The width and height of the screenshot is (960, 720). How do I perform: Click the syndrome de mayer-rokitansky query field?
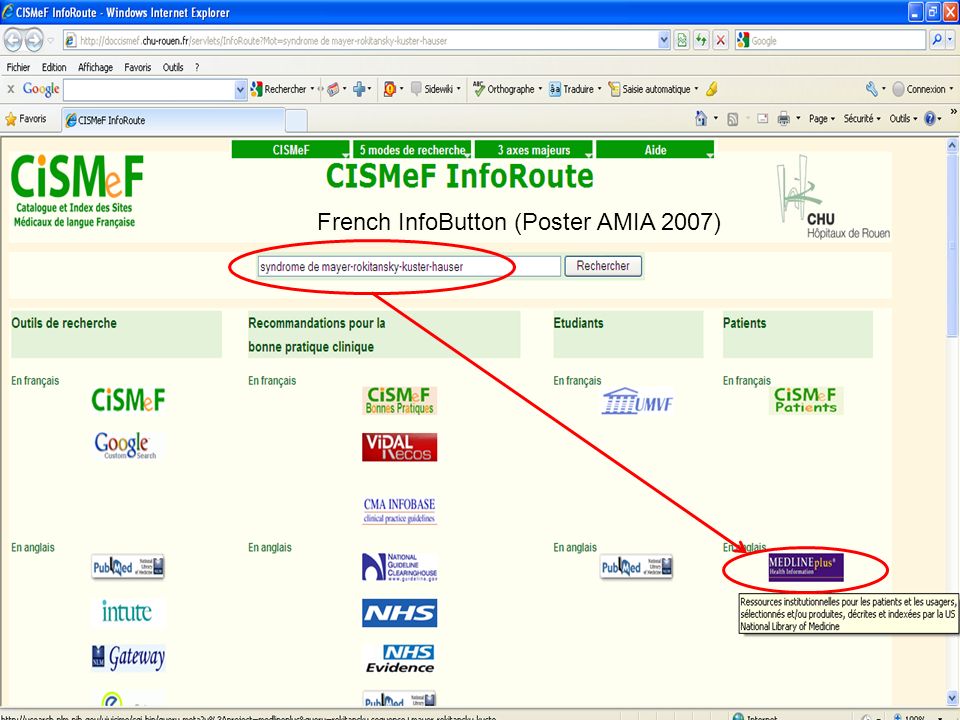coord(409,267)
